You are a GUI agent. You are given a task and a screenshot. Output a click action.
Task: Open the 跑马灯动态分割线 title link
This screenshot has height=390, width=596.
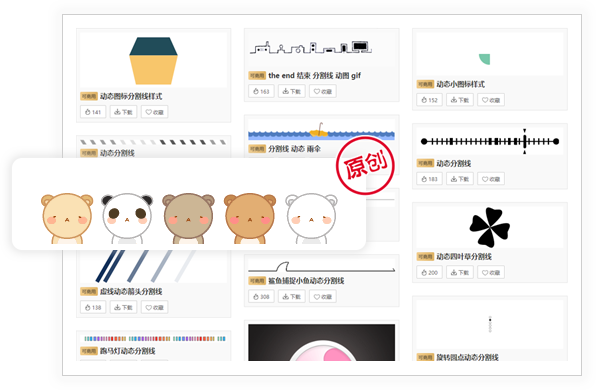(127, 351)
